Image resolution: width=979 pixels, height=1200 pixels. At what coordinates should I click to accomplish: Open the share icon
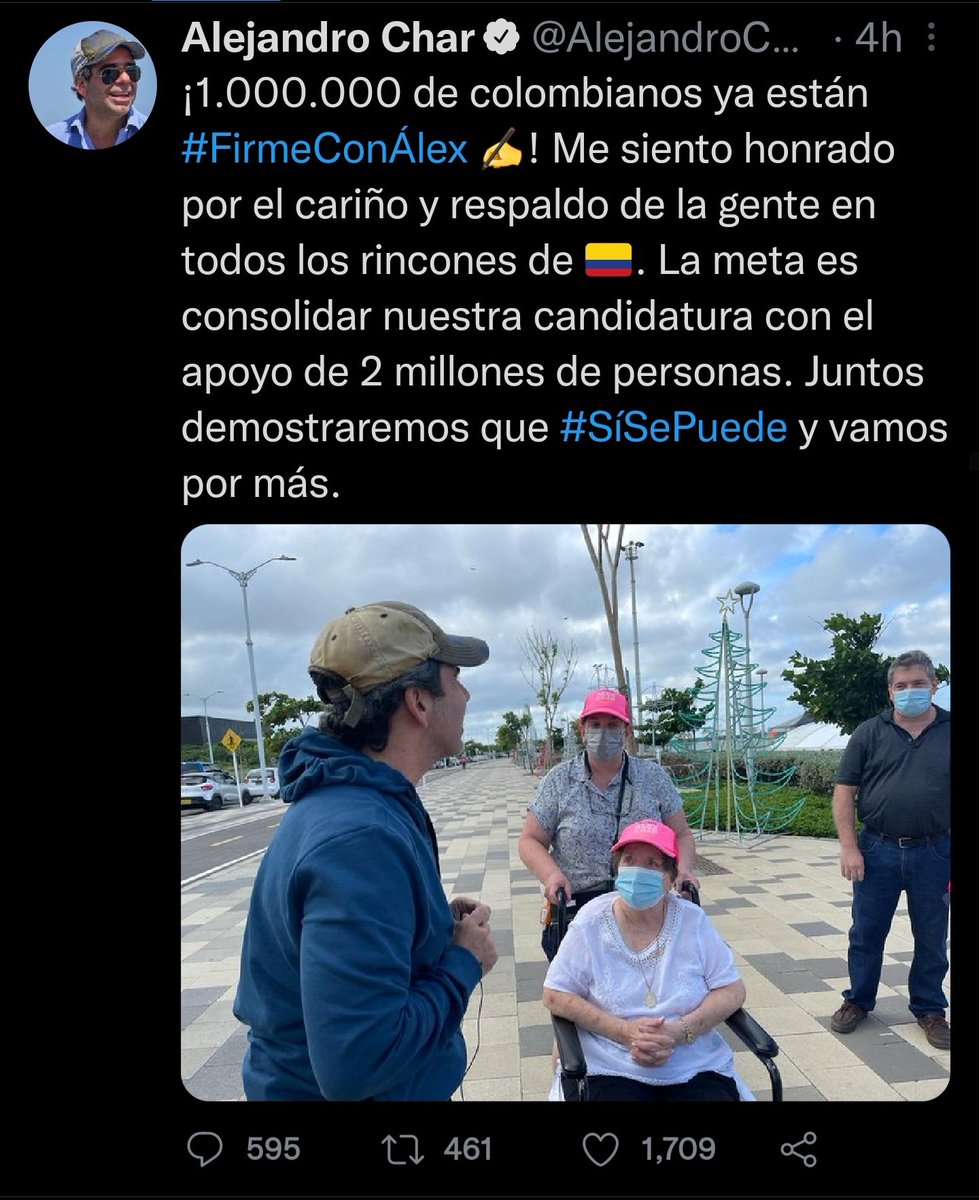pyautogui.click(x=798, y=1150)
